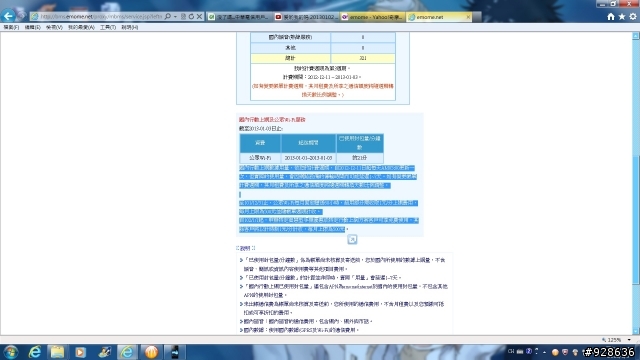Open IE Tools gear icon
This screenshot has width=640, height=360.
pyautogui.click(x=633, y=16)
